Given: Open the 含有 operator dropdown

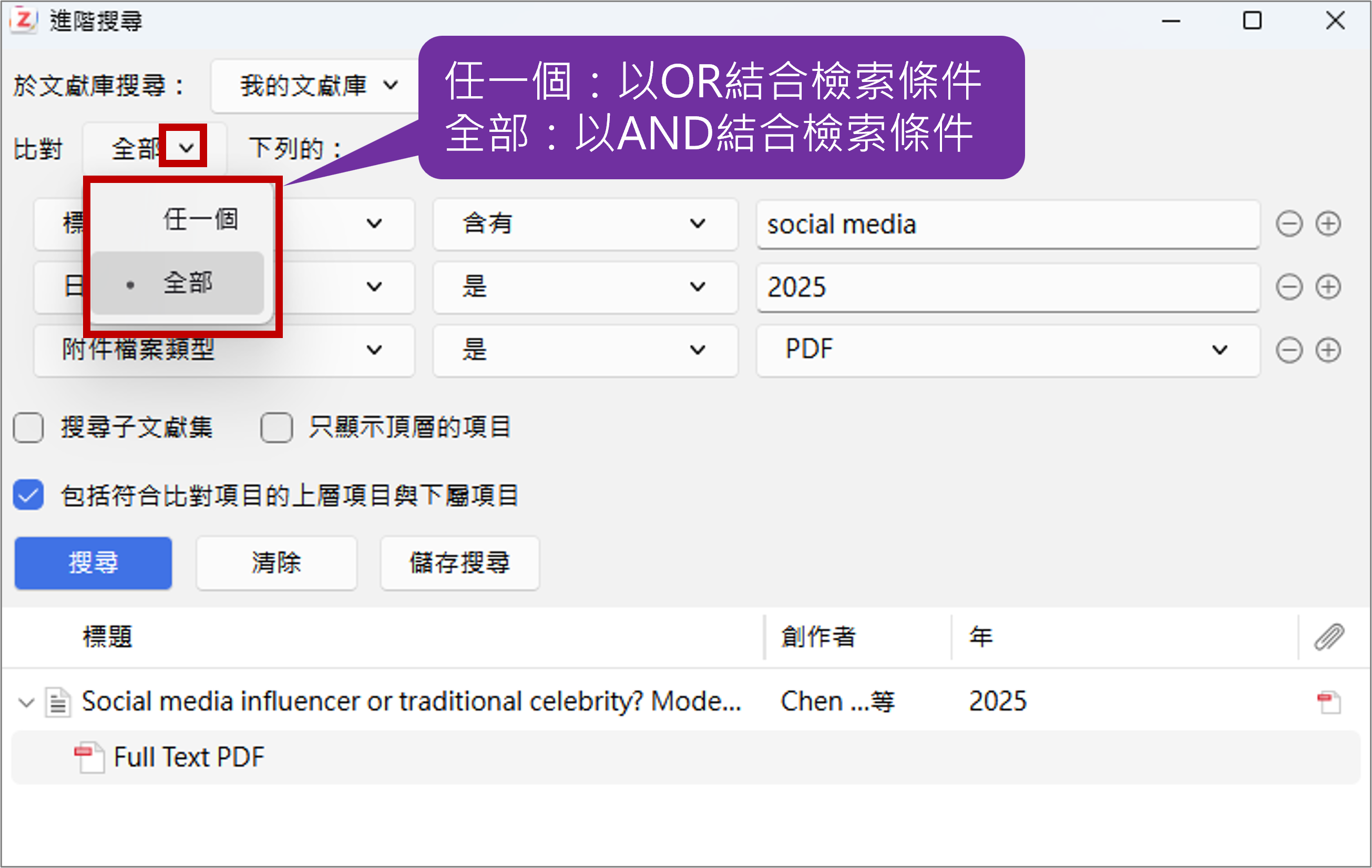Looking at the screenshot, I should tap(585, 224).
